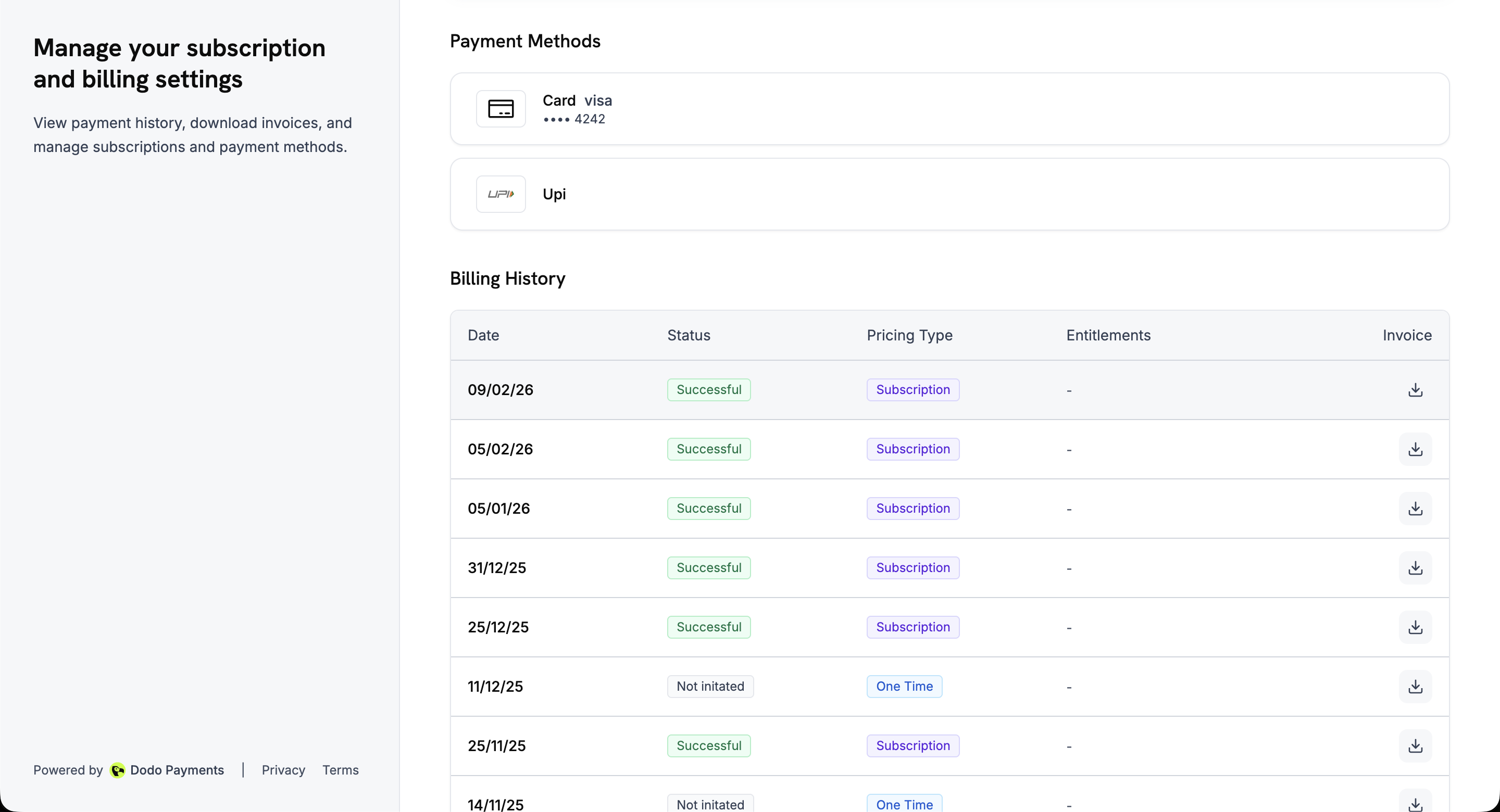Viewport: 1500px width, 812px height.
Task: Open the Privacy link
Action: pos(283,770)
